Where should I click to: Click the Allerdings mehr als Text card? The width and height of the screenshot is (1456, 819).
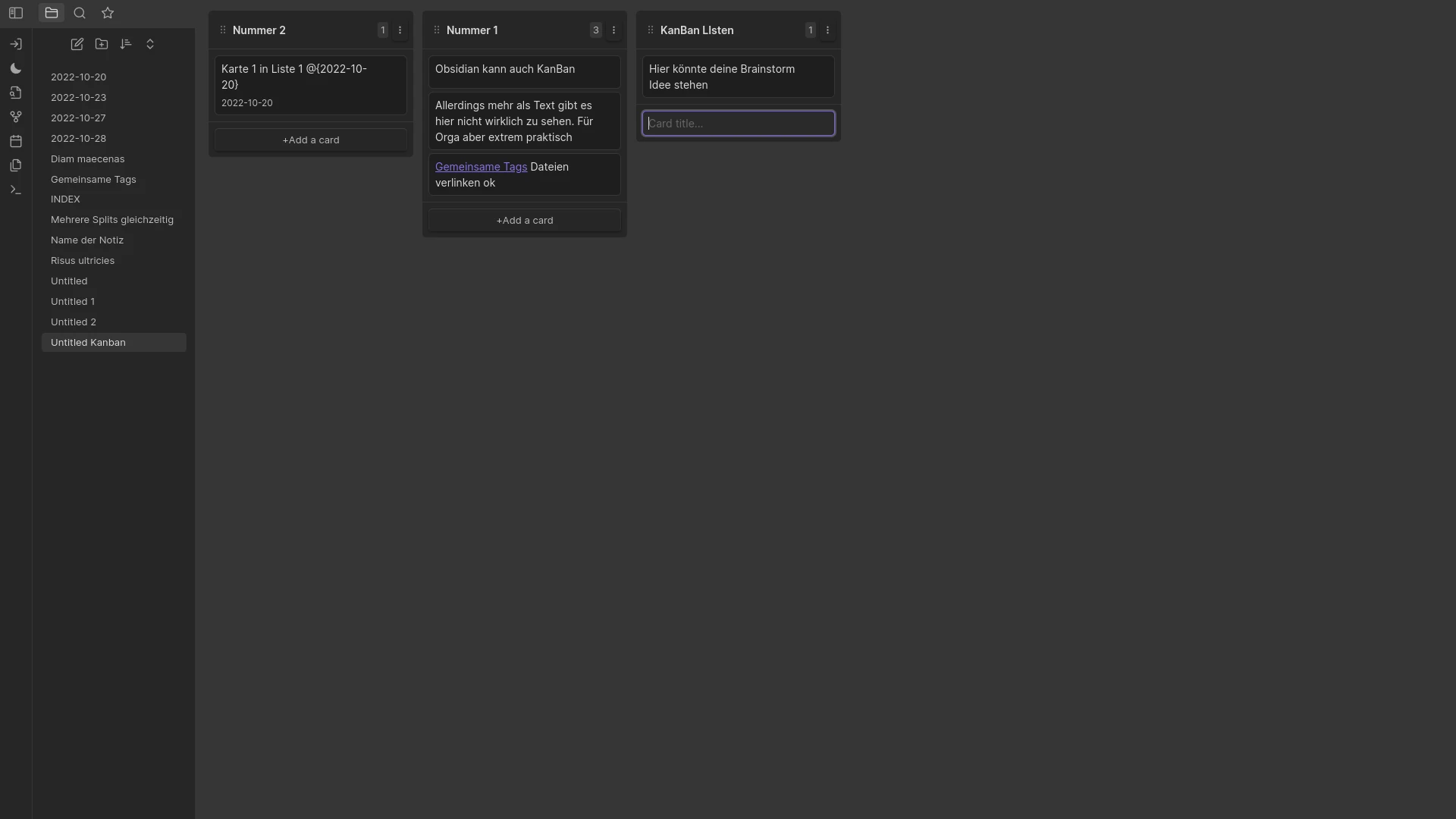point(525,121)
